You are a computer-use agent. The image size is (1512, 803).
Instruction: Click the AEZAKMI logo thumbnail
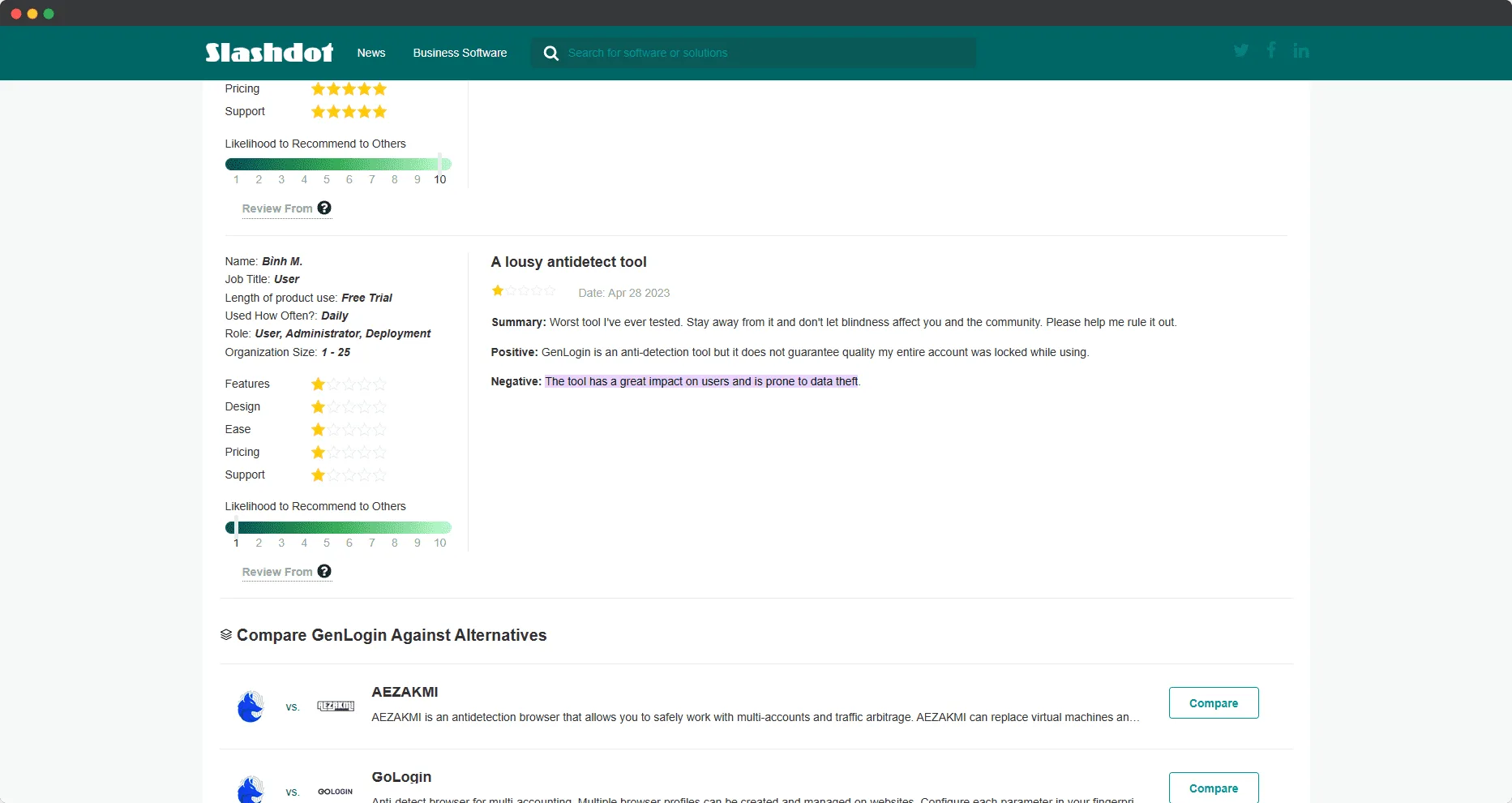[336, 706]
